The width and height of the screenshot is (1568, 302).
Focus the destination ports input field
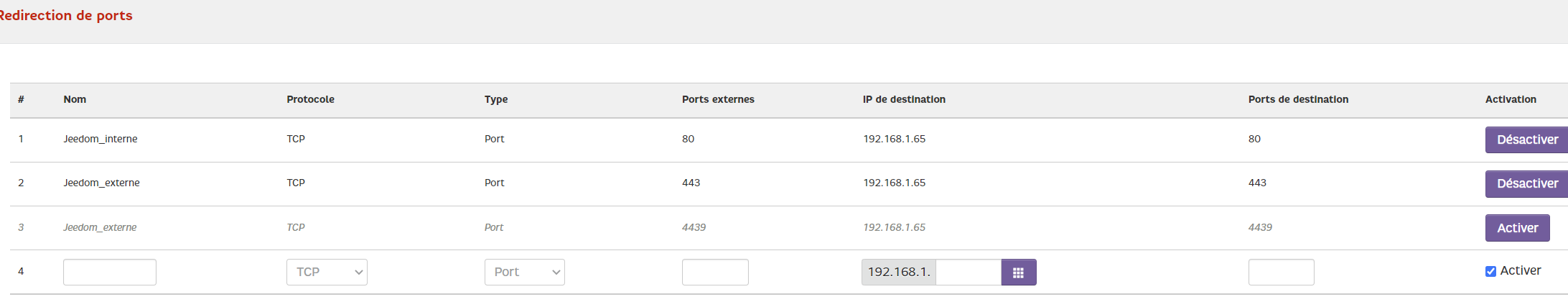[x=1281, y=273]
